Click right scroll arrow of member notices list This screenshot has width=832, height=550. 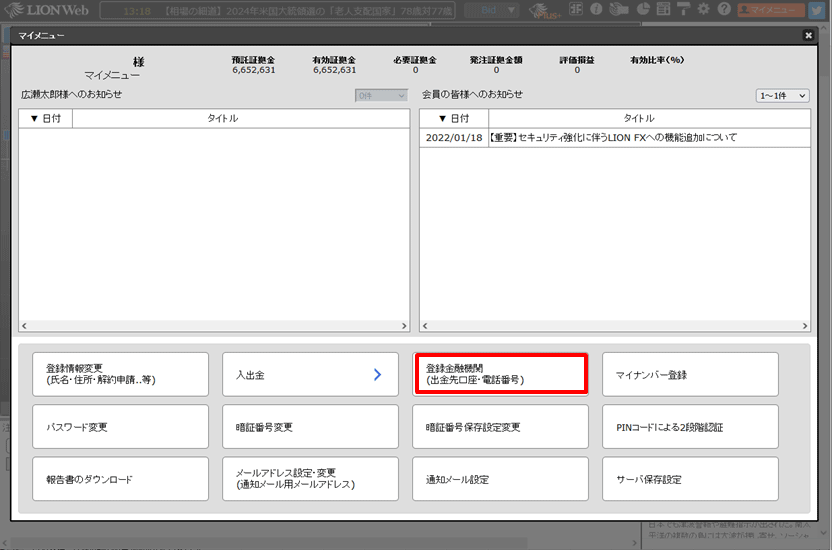pyautogui.click(x=805, y=326)
